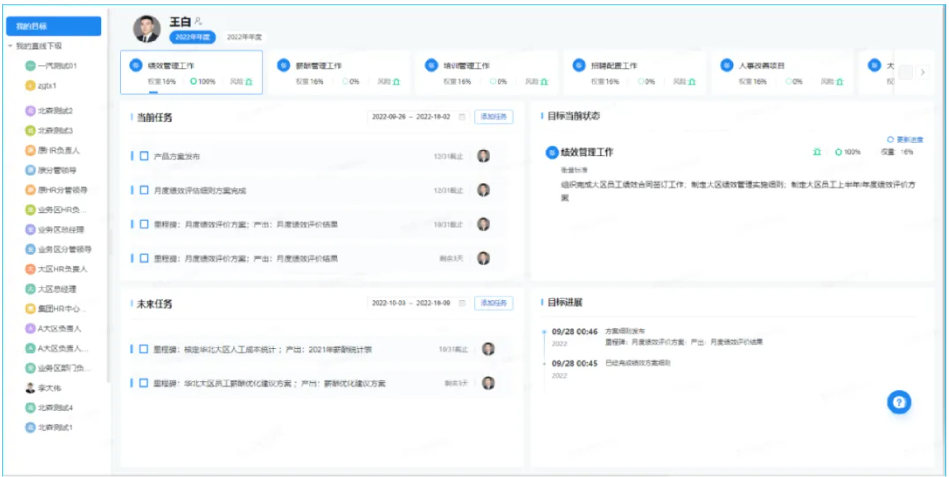
Task: Show next goal cards with right chevron
Action: tap(922, 72)
